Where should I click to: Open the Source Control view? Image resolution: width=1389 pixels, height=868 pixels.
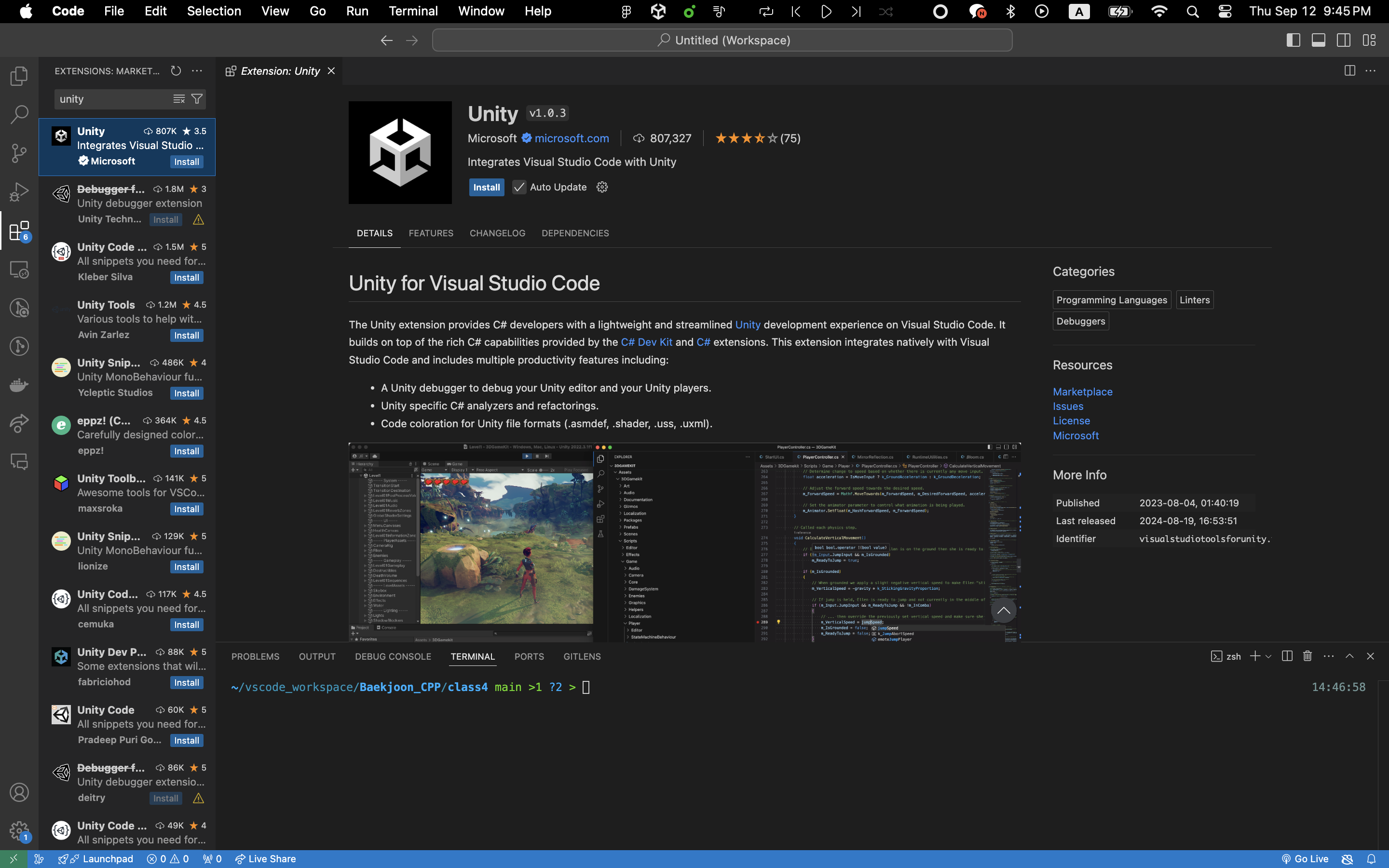[x=18, y=153]
